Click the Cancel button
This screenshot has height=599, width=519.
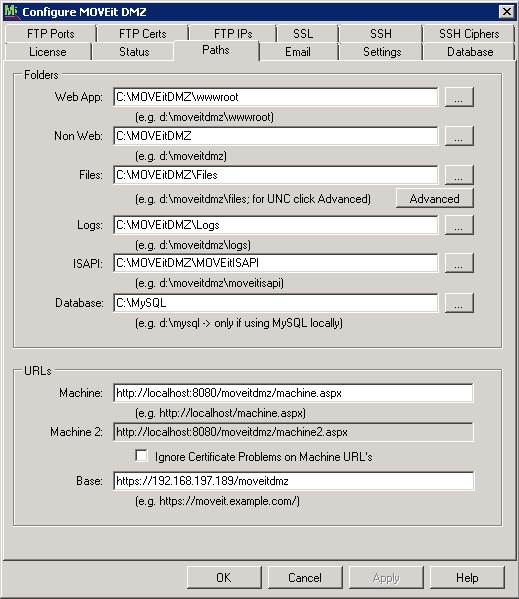click(305, 577)
